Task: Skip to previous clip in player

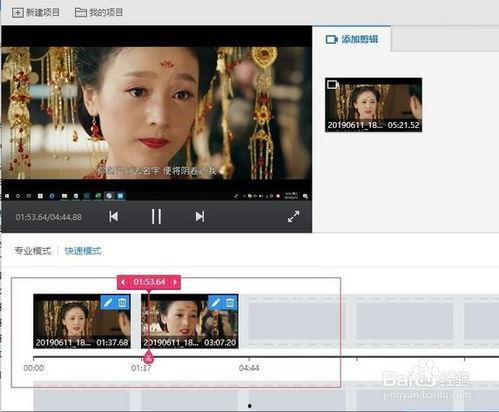Action: [114, 217]
